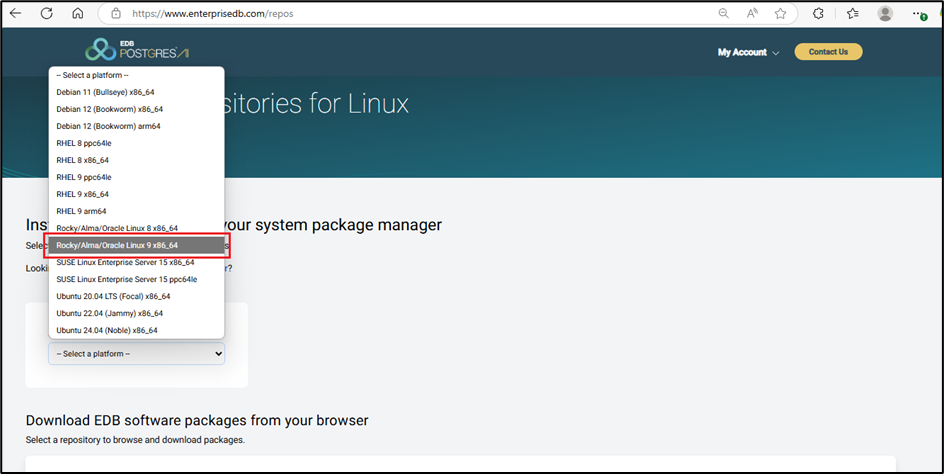Select RHEL 9 arm64 option
The image size is (944, 474).
tap(137, 211)
